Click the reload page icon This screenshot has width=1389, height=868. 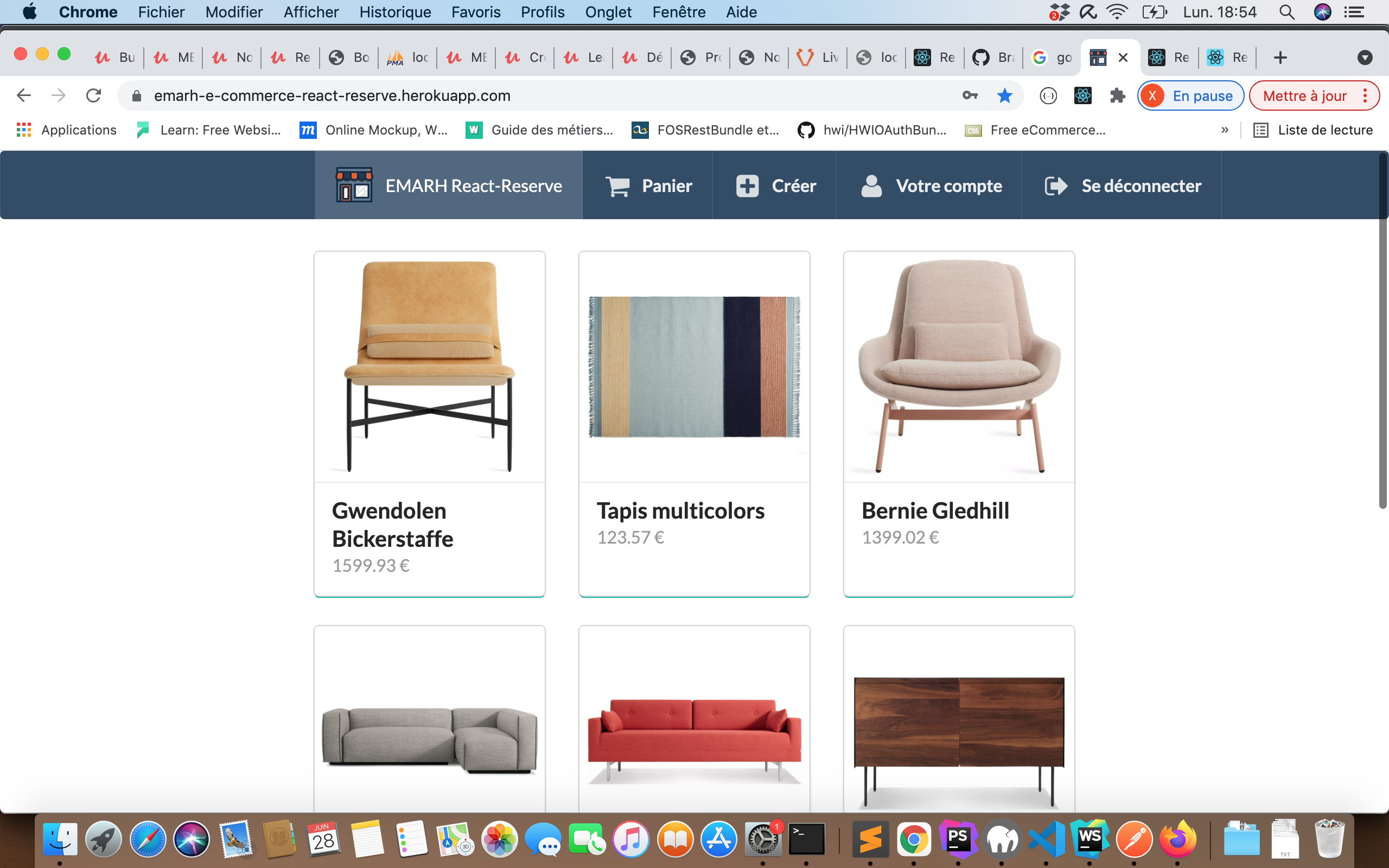(93, 95)
